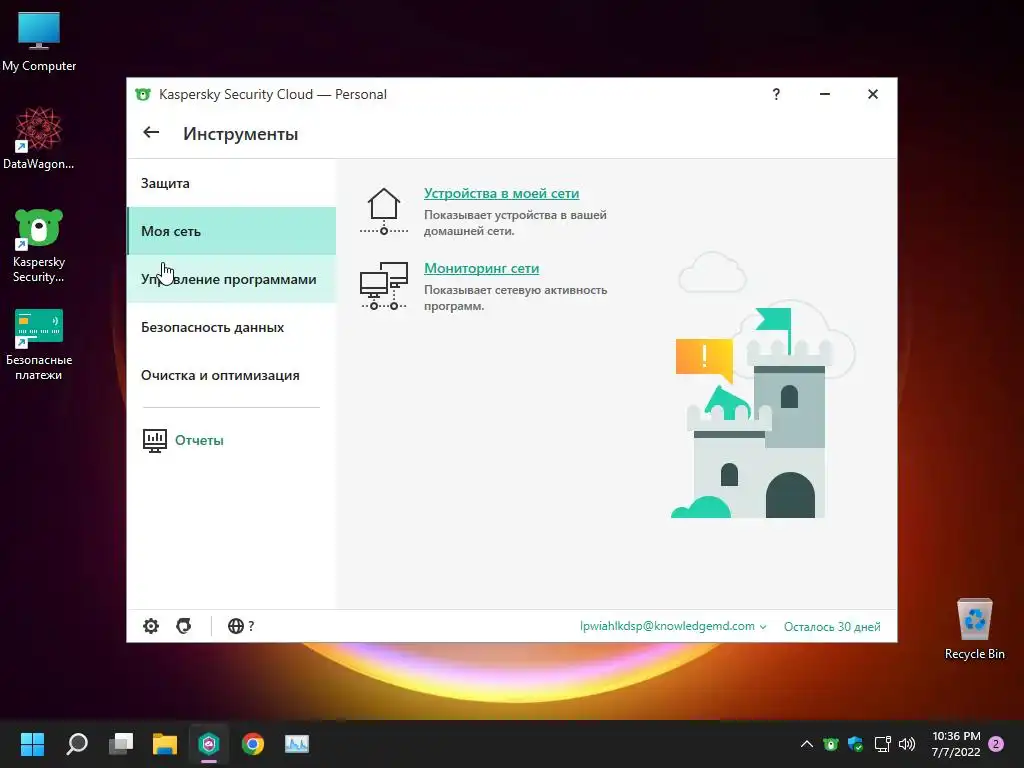Open Kaspersky Security desktop shortcut
Viewport: 1024px width, 768px height.
tap(39, 246)
